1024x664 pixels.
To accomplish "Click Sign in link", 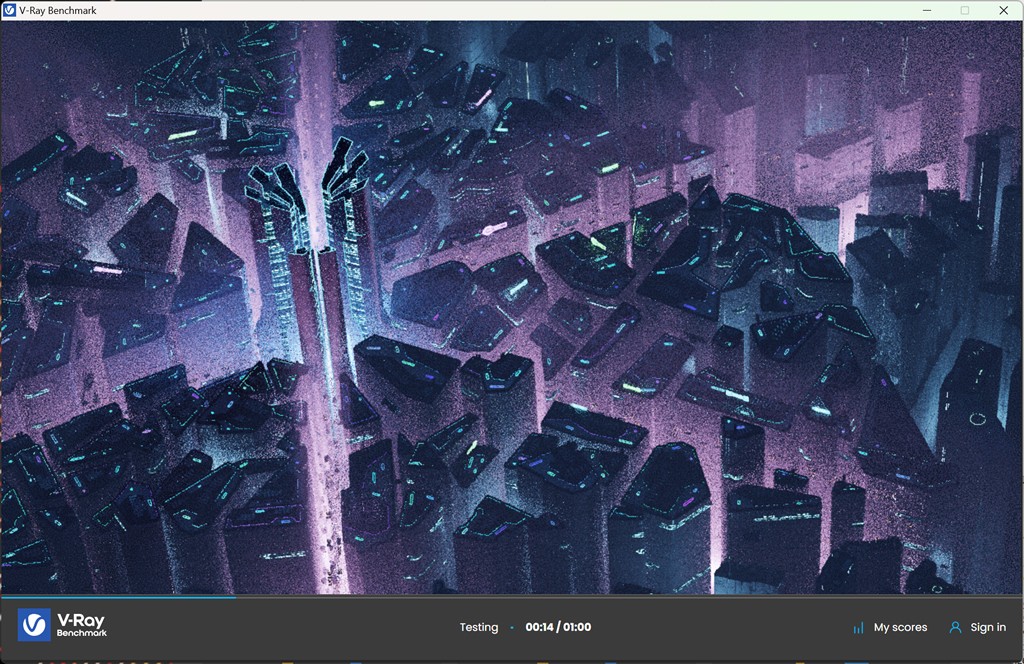I will click(987, 627).
